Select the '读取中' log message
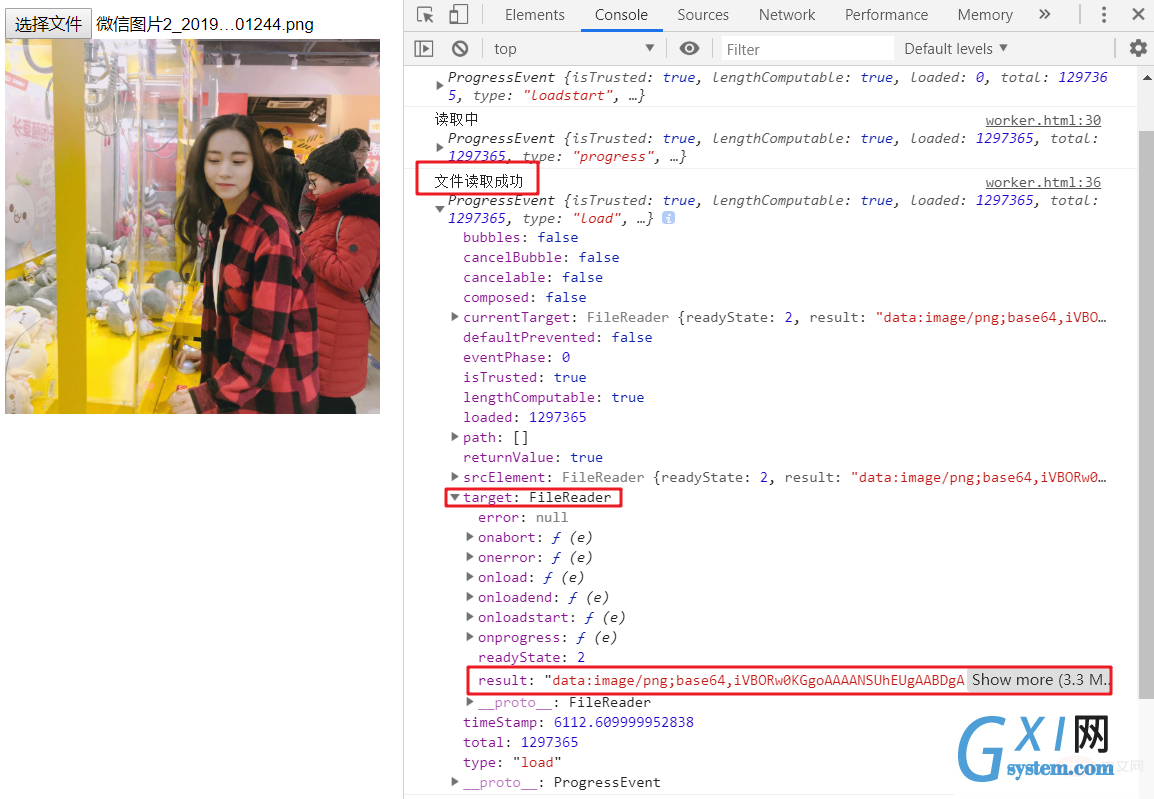The image size is (1154, 799). click(456, 119)
